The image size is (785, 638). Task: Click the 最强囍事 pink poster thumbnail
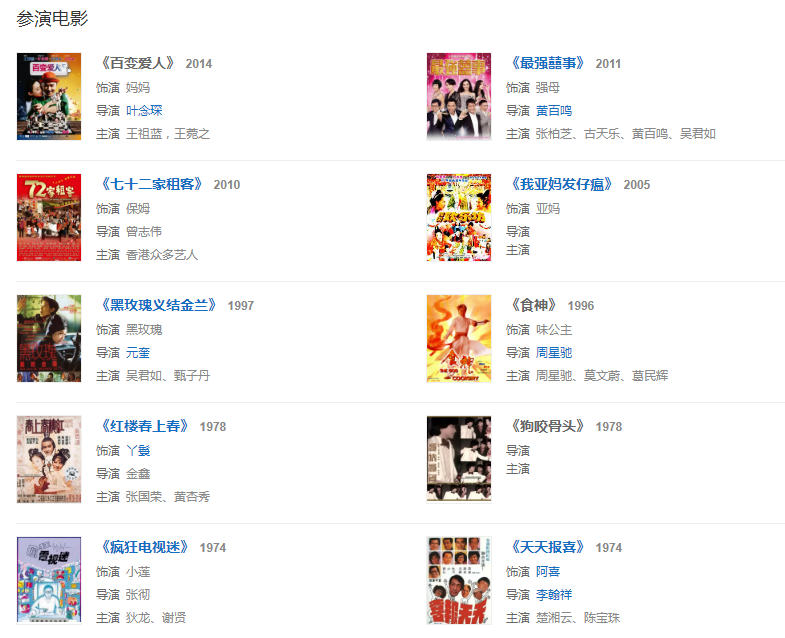(x=459, y=96)
